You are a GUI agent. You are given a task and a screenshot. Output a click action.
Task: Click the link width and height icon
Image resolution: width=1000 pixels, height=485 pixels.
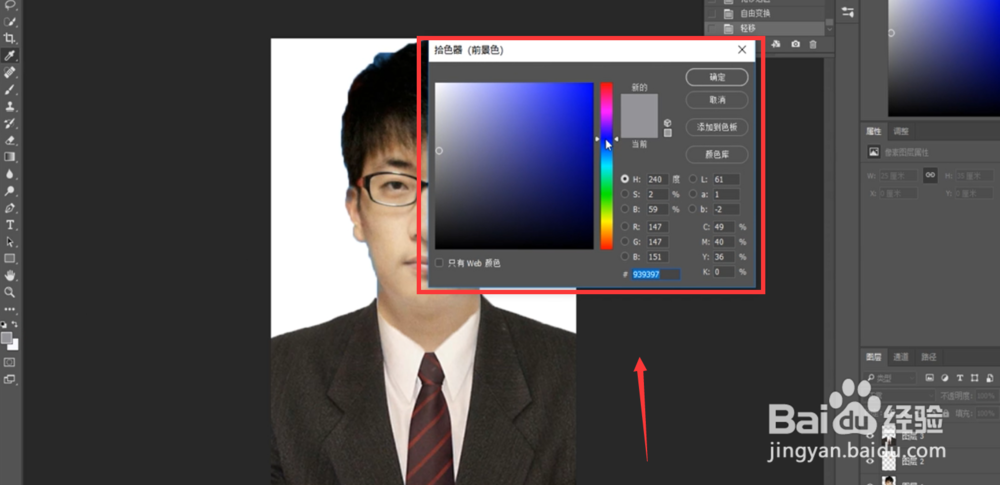[x=930, y=175]
